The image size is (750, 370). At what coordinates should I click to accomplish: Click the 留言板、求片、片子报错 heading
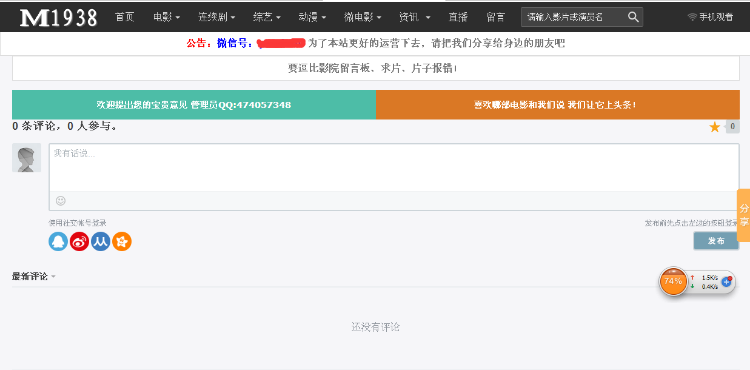372,68
